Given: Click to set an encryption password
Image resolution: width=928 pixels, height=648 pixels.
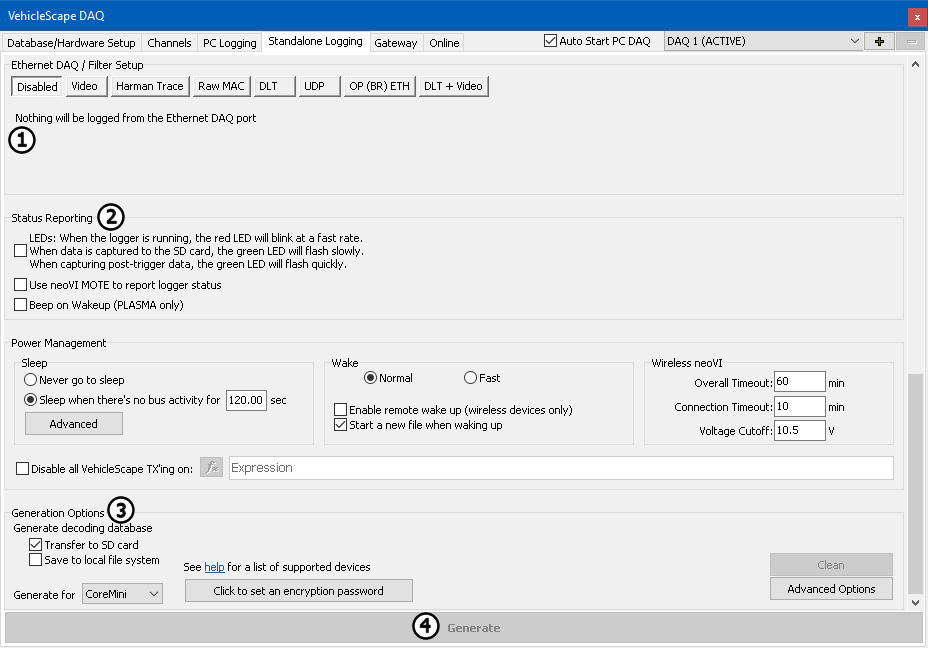Looking at the screenshot, I should 298,591.
